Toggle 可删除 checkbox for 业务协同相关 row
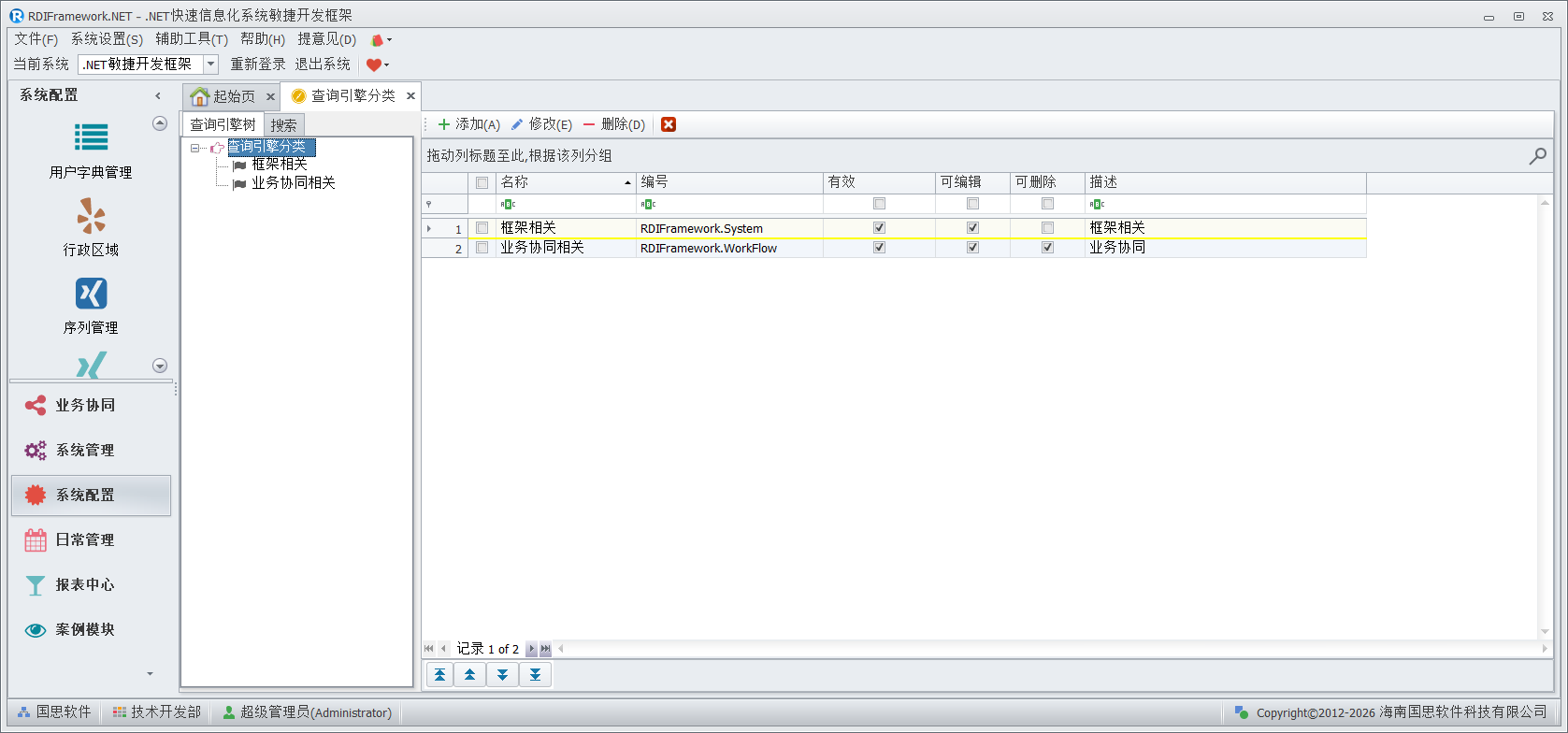This screenshot has height=733, width=1568. point(1047,248)
